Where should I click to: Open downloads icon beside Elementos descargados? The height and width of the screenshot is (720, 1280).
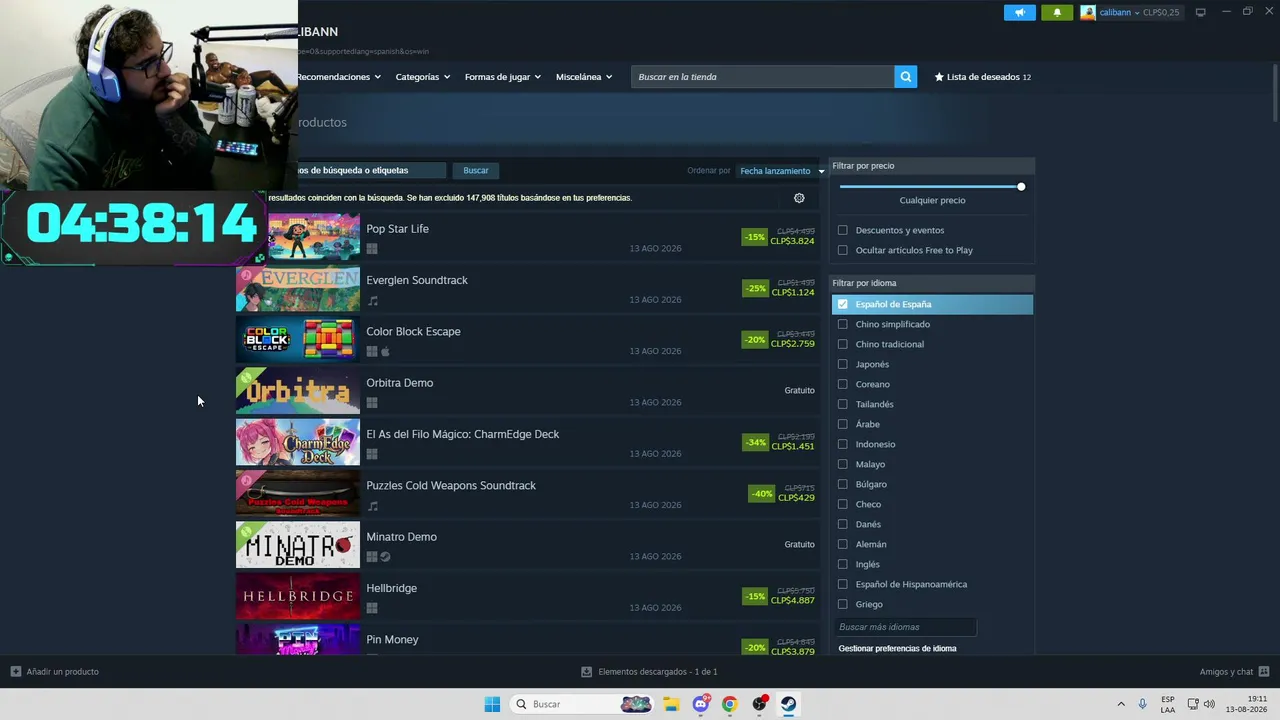[587, 672]
